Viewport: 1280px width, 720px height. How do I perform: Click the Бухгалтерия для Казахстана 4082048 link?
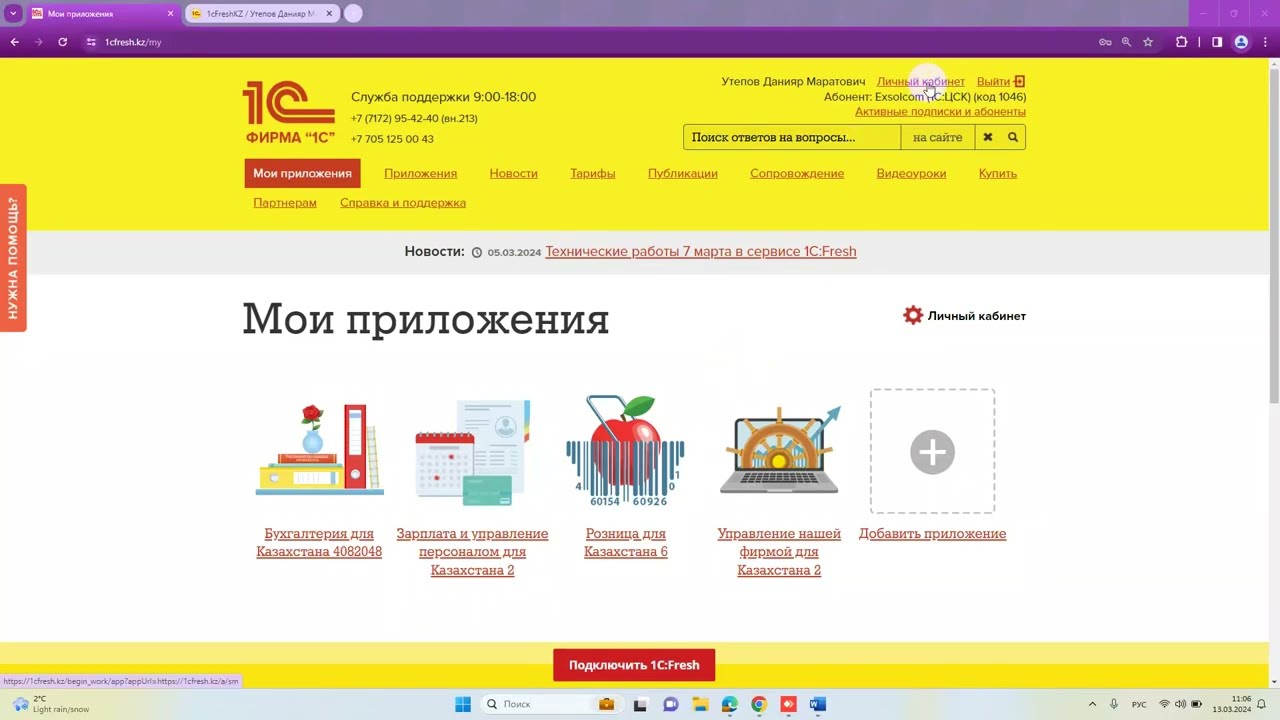pos(319,542)
